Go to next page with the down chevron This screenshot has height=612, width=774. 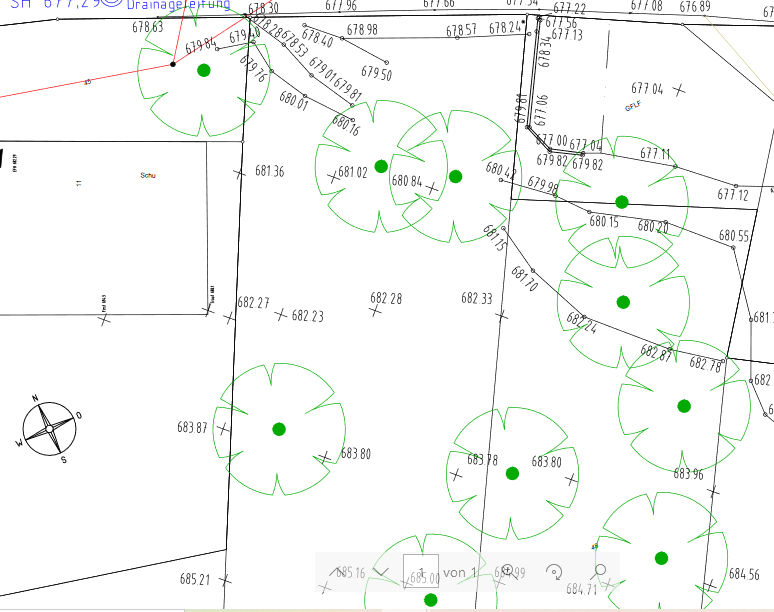[x=380, y=571]
